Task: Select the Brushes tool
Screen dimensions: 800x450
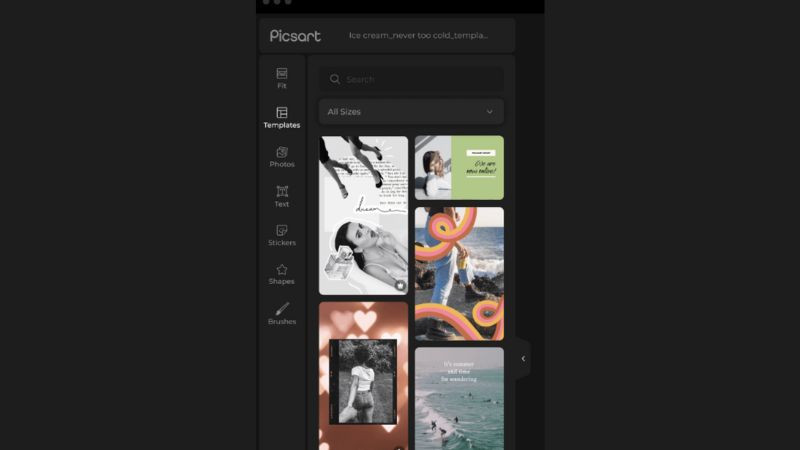Action: click(281, 314)
